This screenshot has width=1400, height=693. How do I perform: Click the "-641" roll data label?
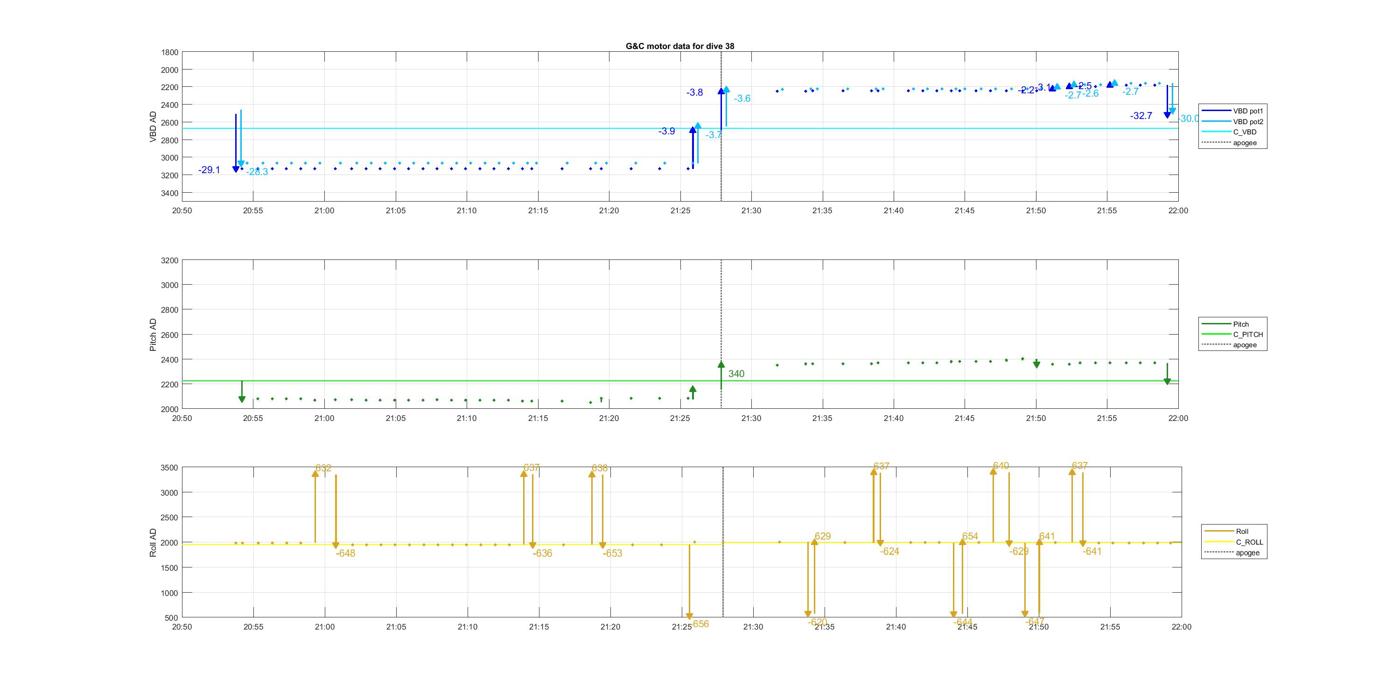coord(1092,551)
